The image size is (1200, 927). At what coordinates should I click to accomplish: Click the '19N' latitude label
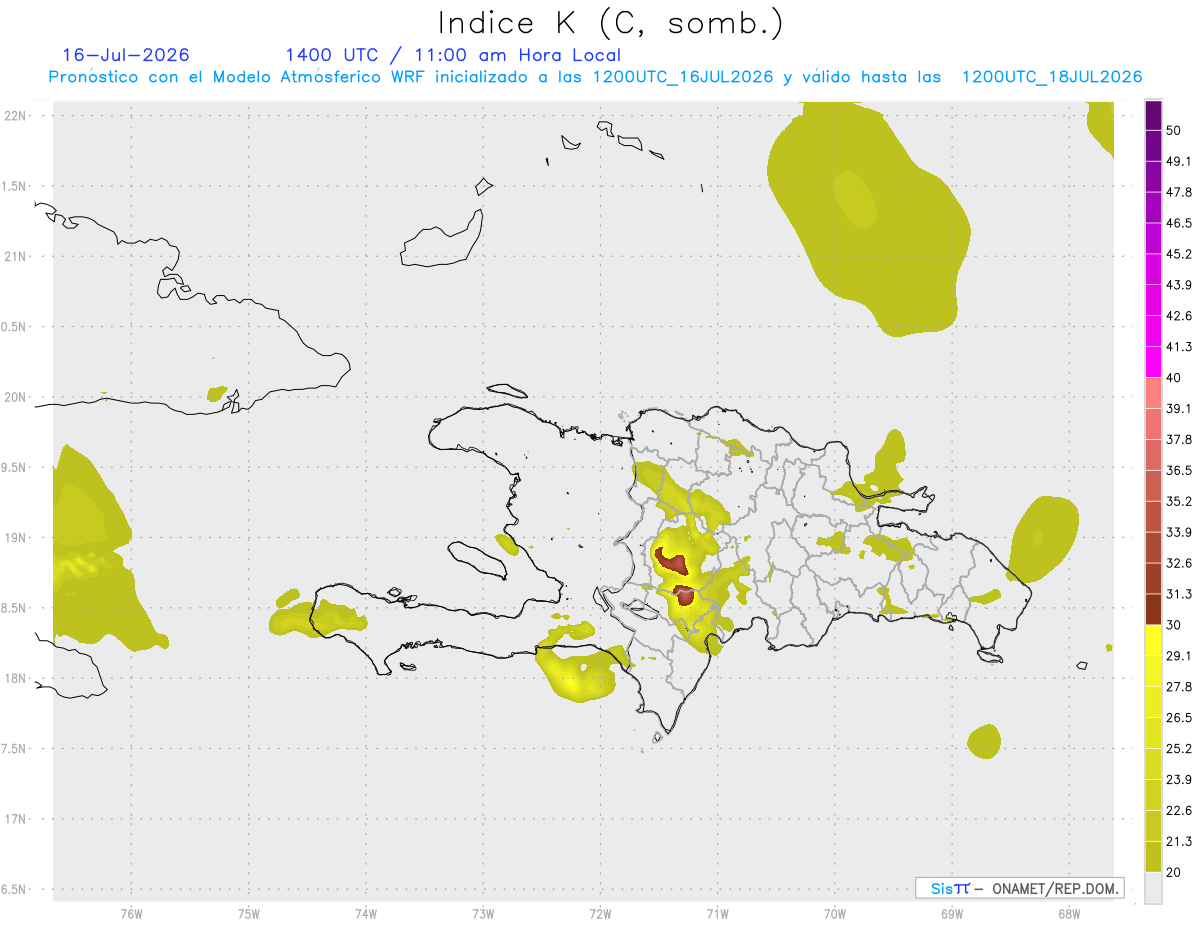point(15,538)
